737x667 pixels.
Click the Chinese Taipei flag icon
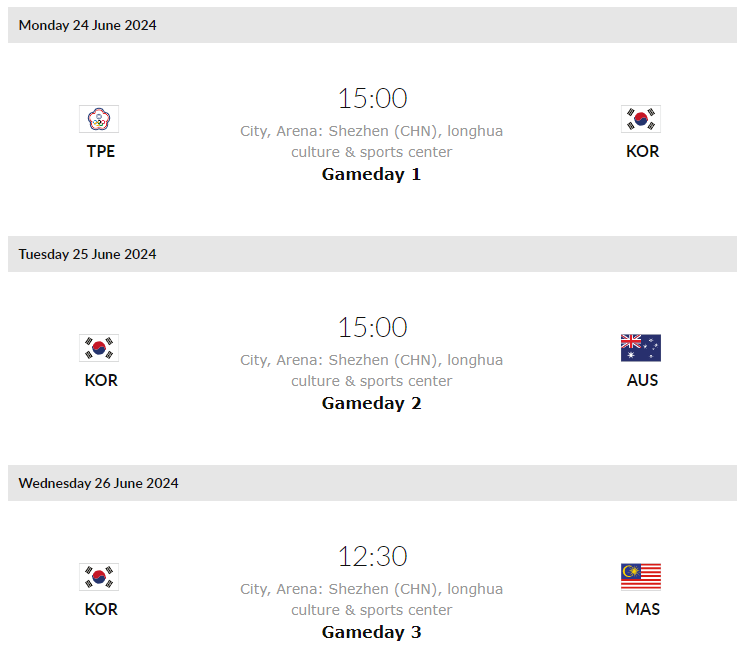point(99,119)
